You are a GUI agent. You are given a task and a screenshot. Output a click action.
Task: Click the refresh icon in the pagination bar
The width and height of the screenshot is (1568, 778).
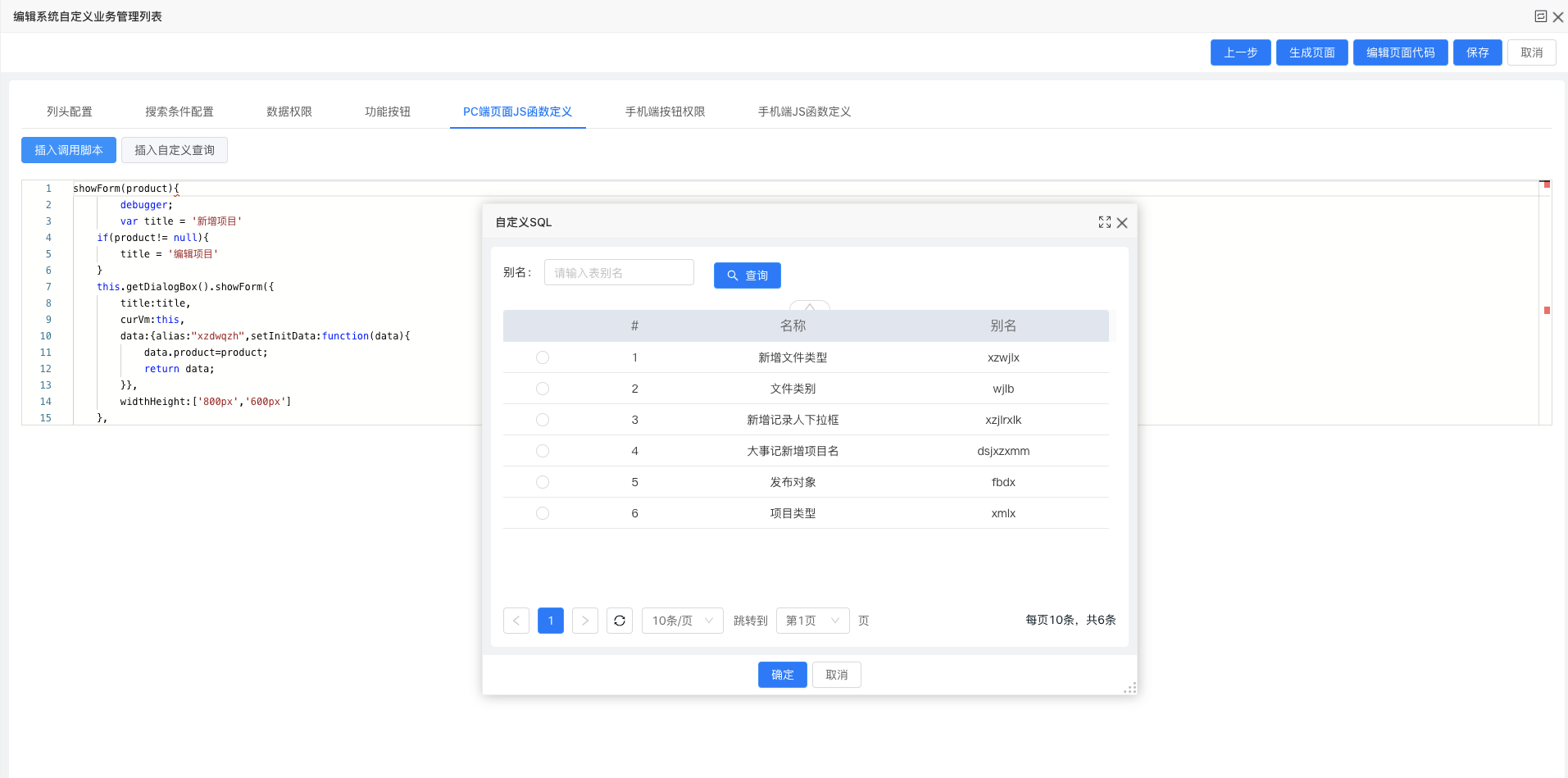(x=620, y=621)
